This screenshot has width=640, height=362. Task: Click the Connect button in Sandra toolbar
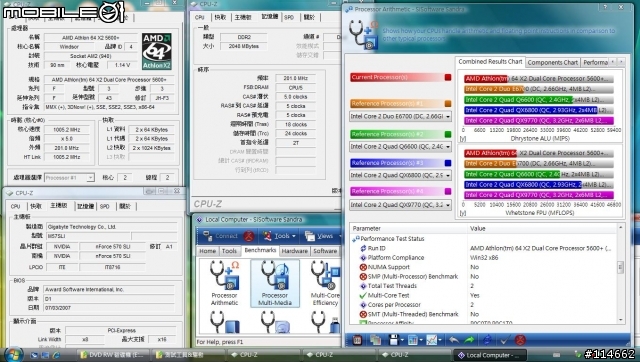[228, 236]
